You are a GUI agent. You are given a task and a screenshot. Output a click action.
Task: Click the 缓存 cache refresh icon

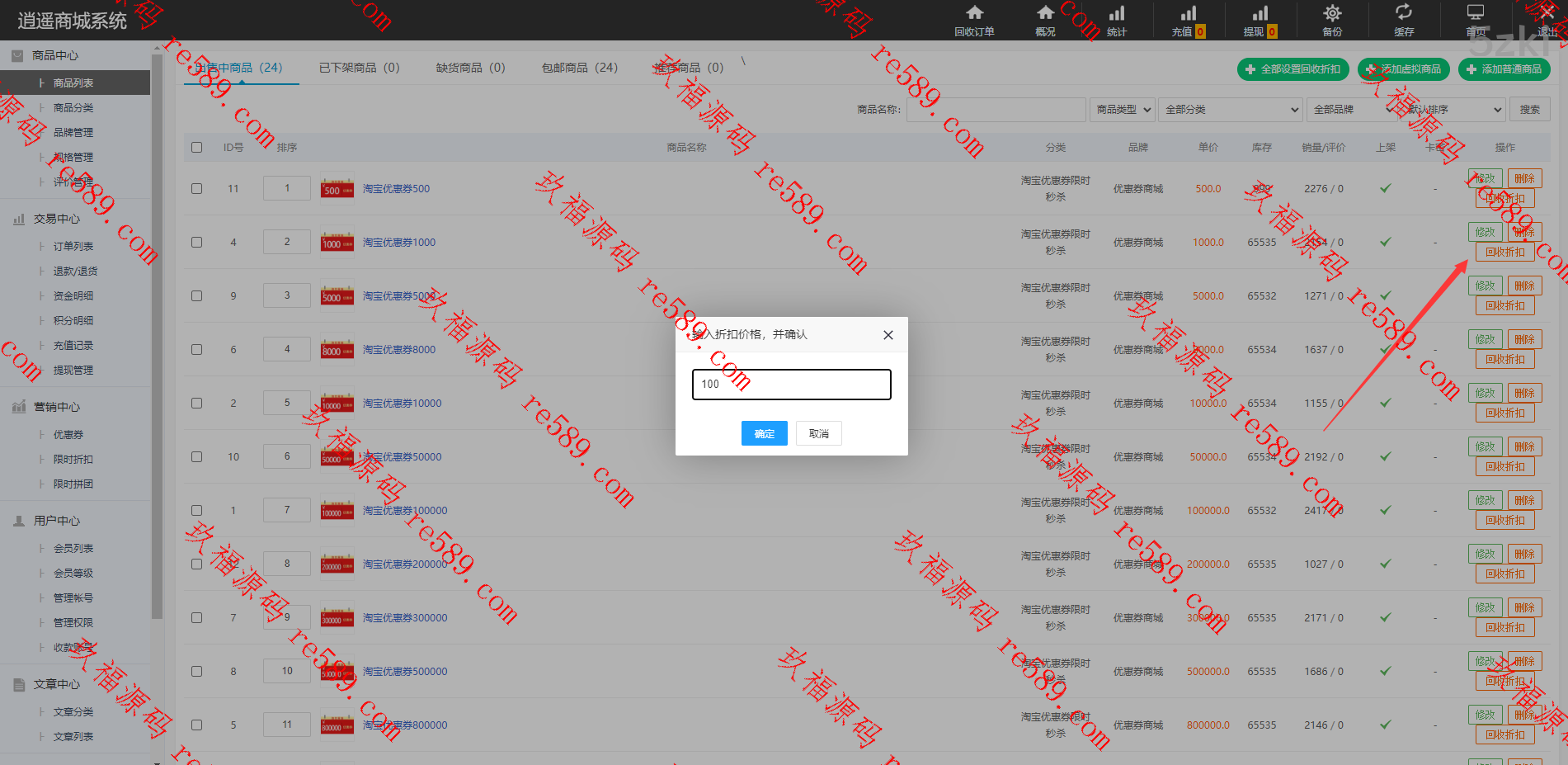[x=1403, y=14]
